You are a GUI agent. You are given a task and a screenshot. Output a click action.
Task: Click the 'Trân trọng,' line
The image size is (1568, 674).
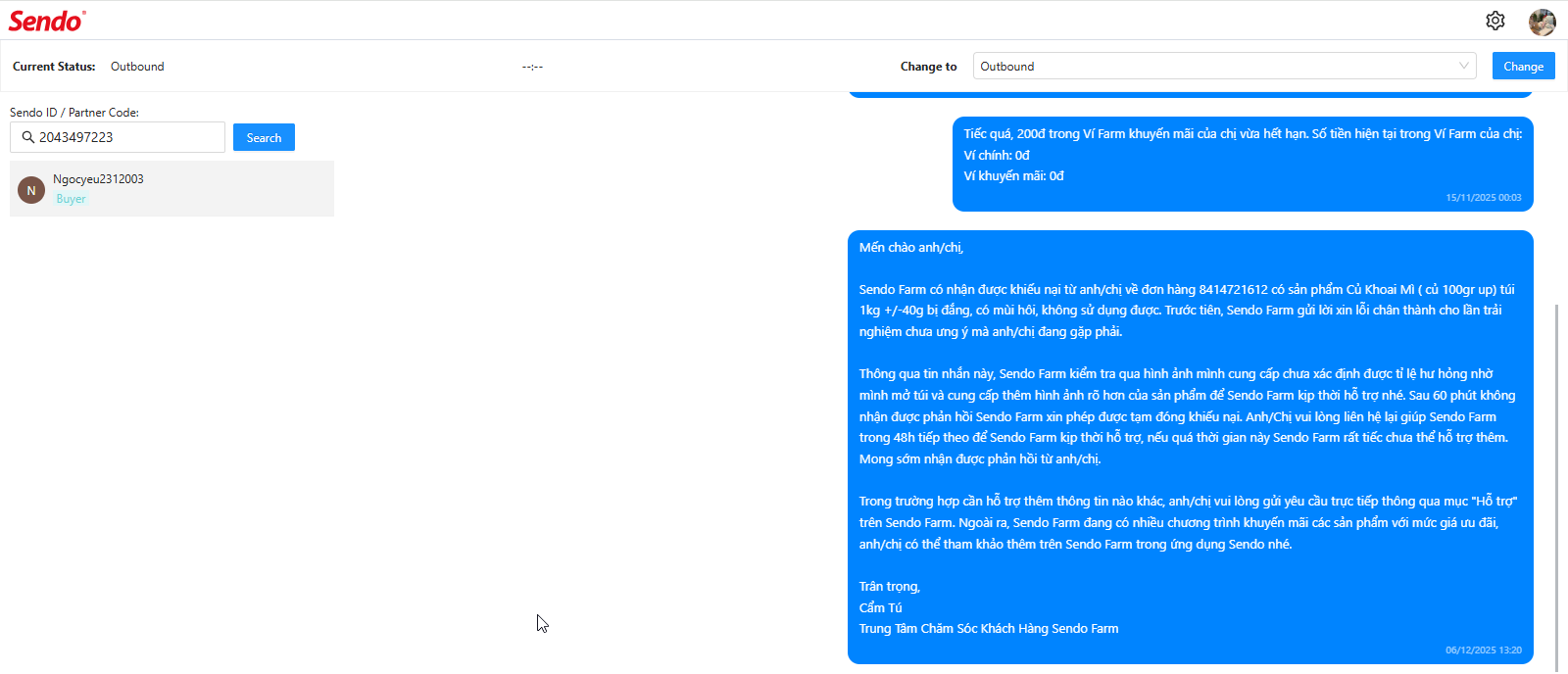pos(890,586)
